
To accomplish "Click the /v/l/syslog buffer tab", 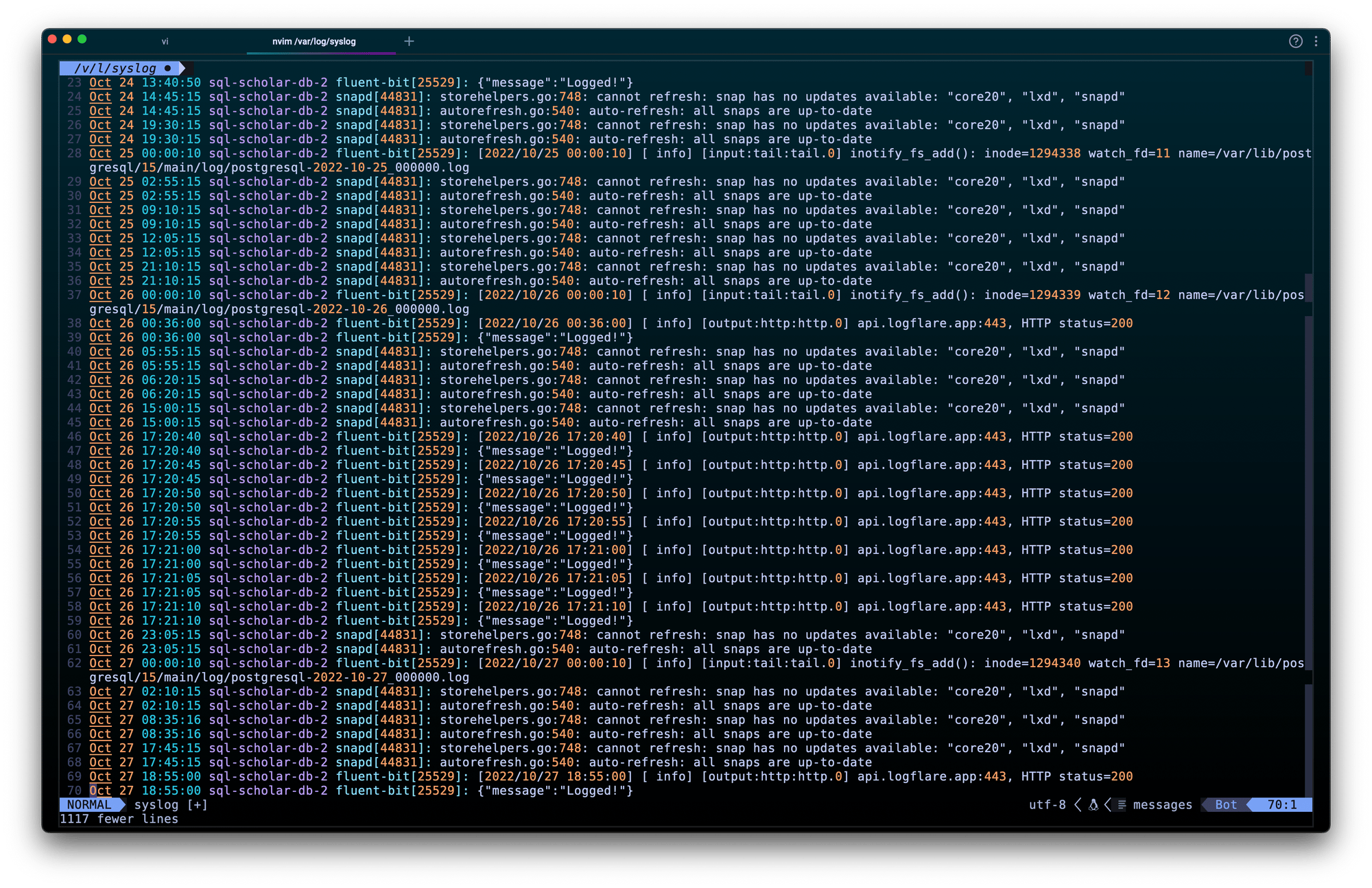I will [115, 68].
